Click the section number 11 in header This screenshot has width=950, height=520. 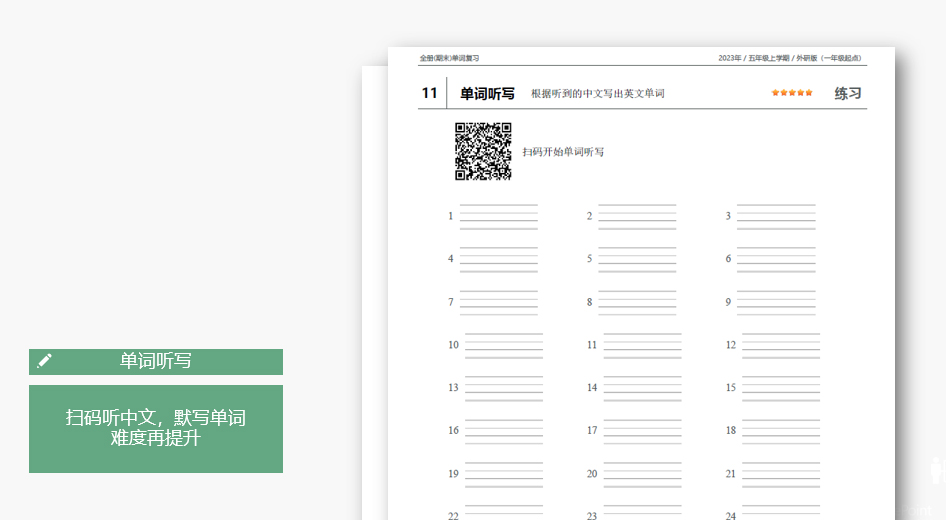click(x=430, y=93)
